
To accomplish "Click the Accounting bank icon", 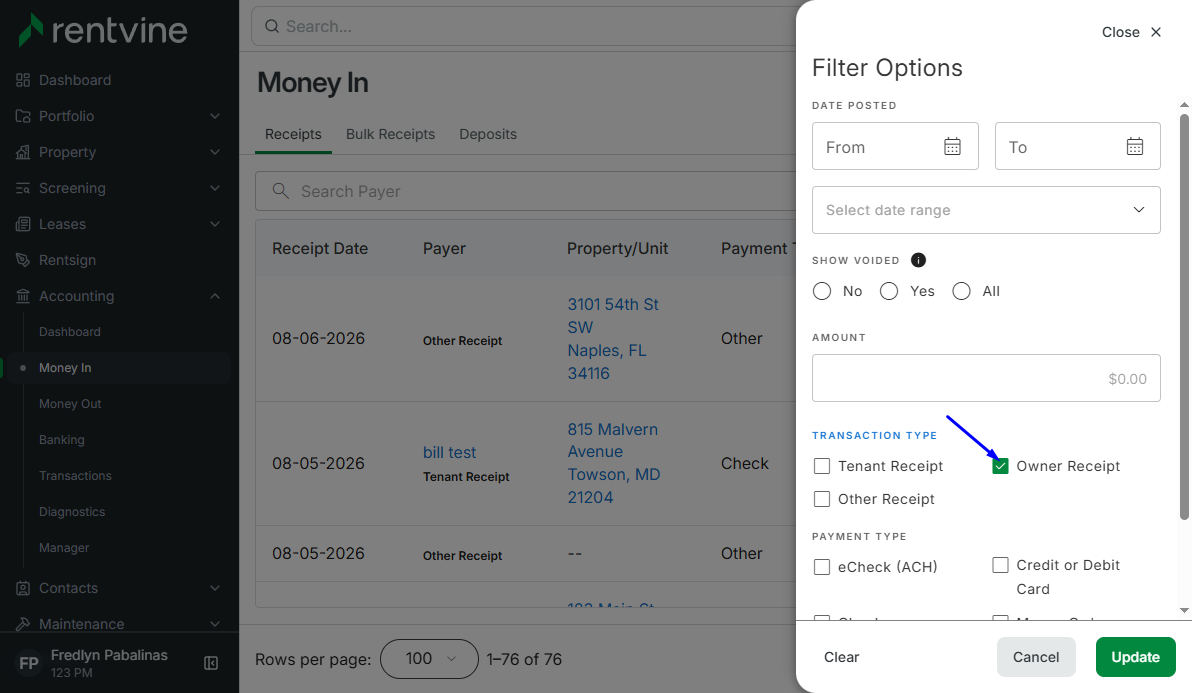I will tap(23, 296).
